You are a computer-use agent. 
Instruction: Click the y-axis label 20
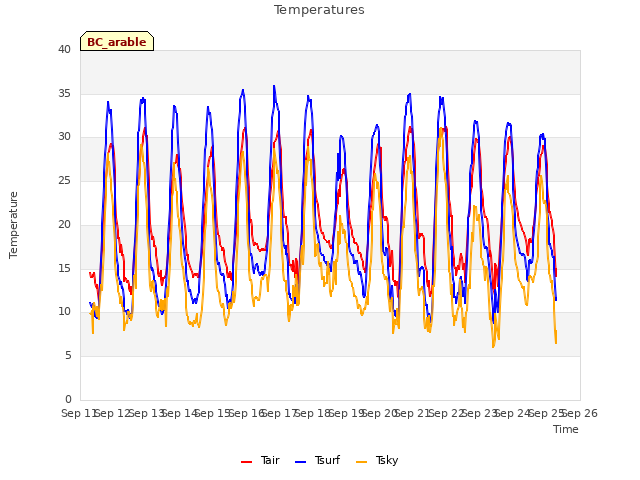[x=64, y=224]
